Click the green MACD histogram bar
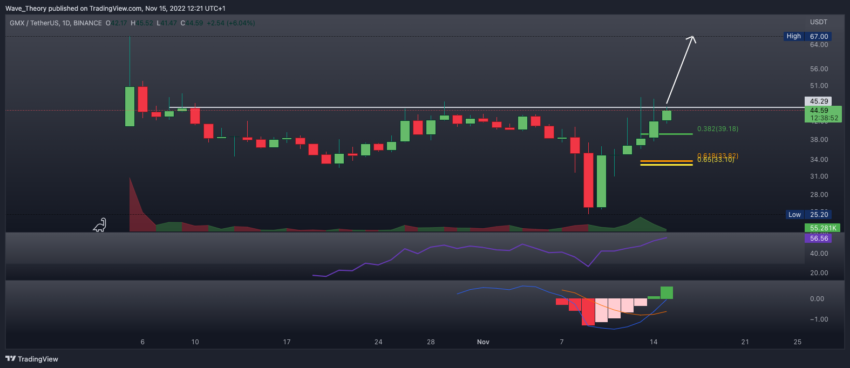Screen dimensions: 850x368 tap(667, 292)
